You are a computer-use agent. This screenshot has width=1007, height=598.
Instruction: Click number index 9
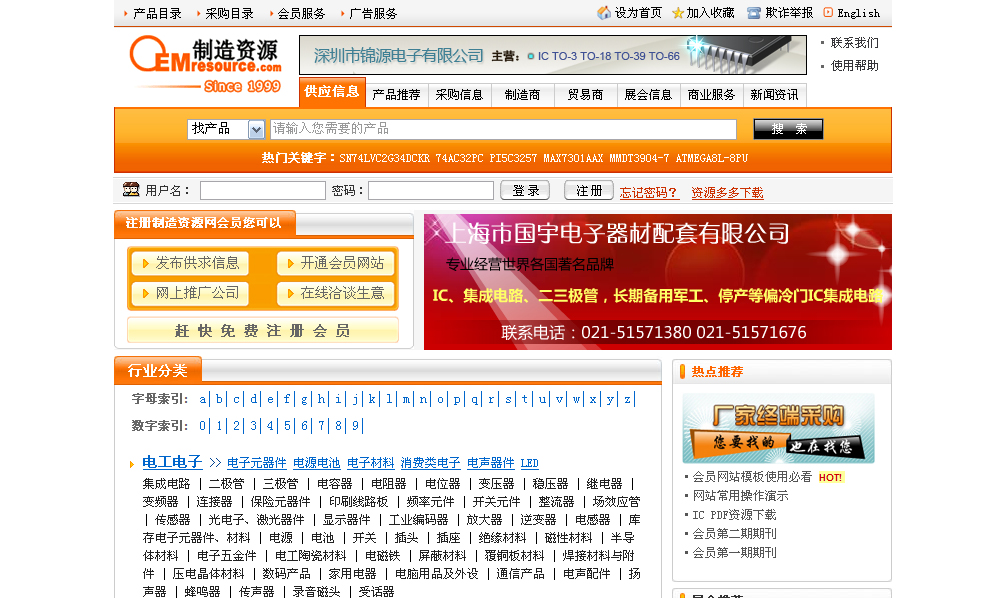pos(355,426)
